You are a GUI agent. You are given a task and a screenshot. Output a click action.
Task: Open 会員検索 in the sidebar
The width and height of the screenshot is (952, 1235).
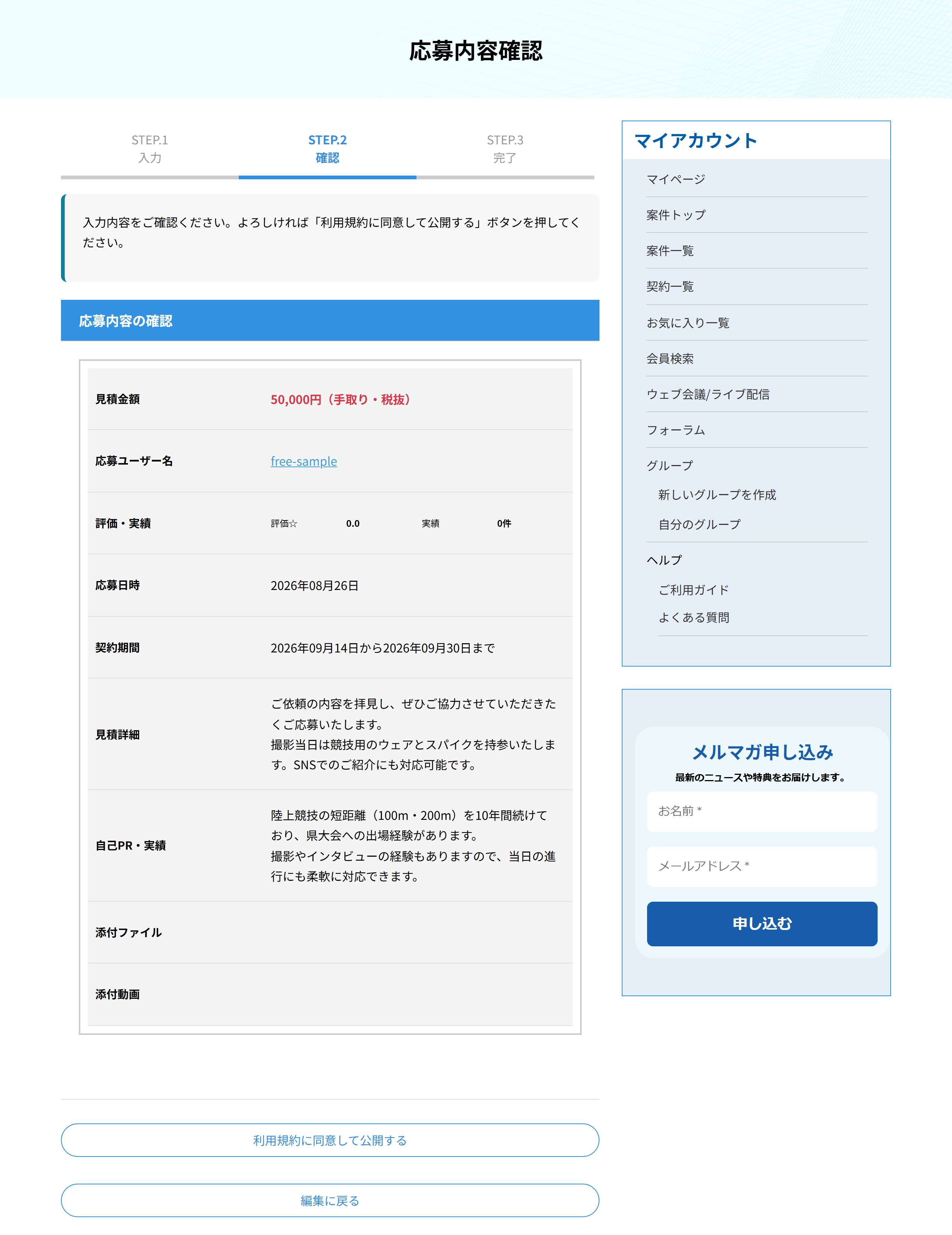pos(670,358)
